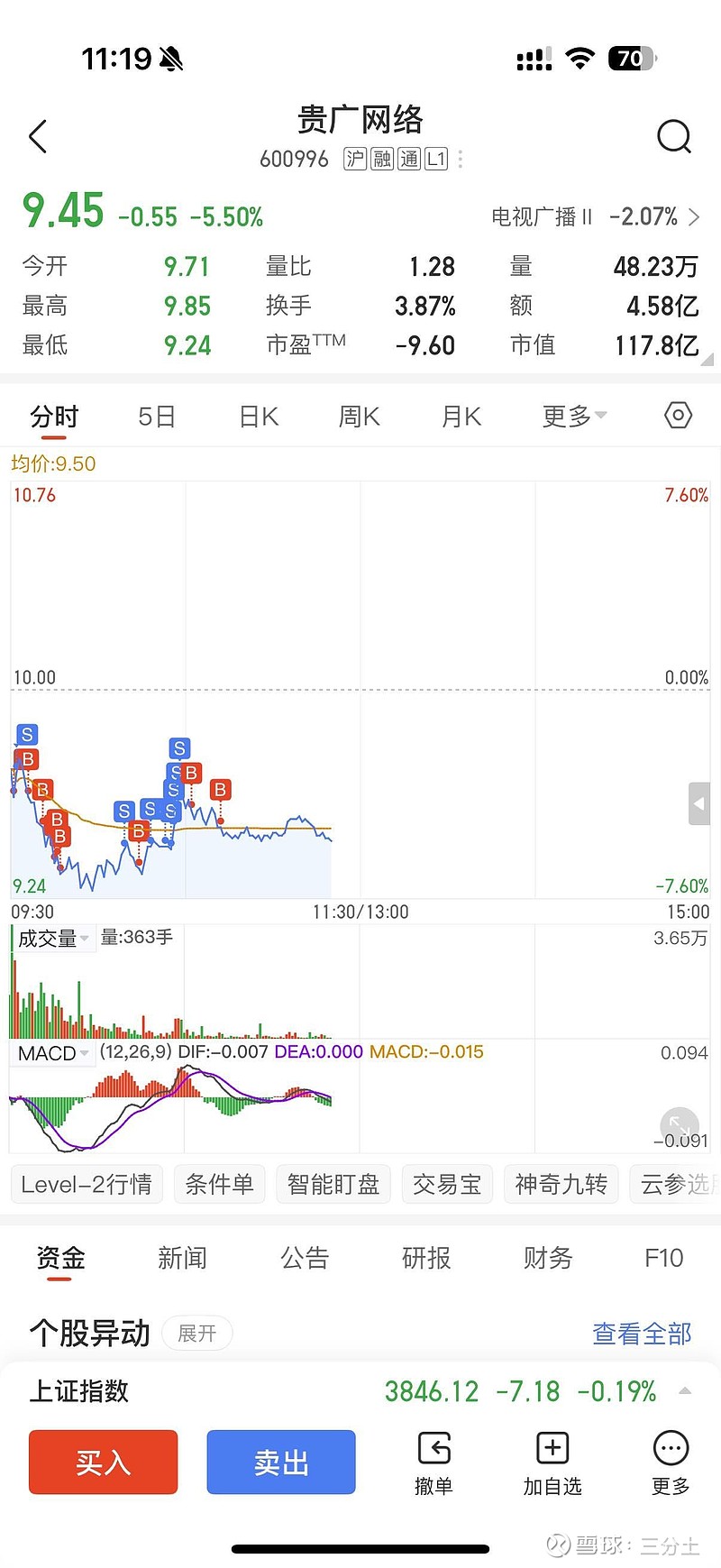Image resolution: width=721 pixels, height=1568 pixels.
Task: Tap 加自选 add to watchlist icon
Action: pos(552,1463)
